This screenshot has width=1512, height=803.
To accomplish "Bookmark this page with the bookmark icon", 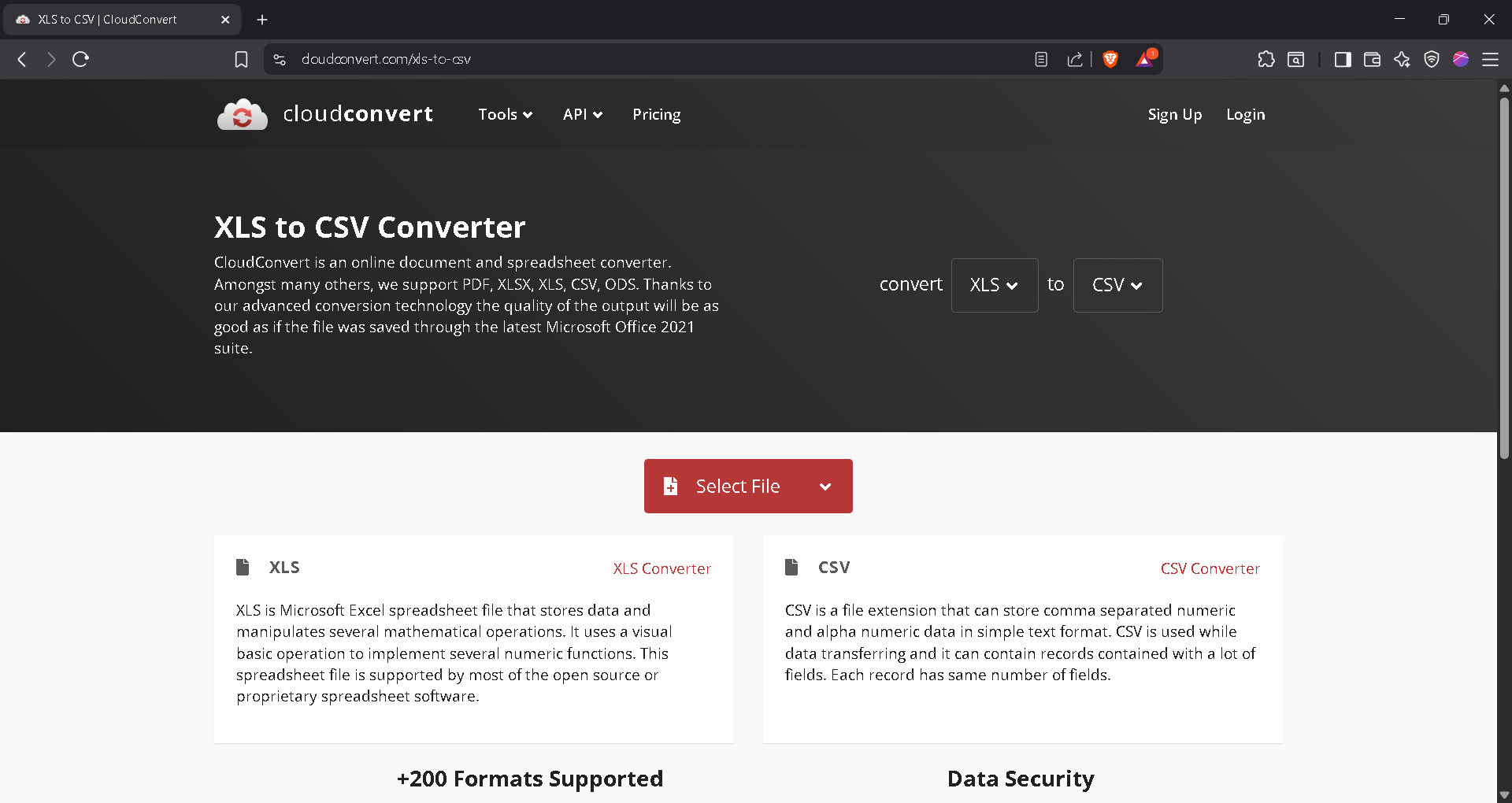I will click(x=242, y=59).
